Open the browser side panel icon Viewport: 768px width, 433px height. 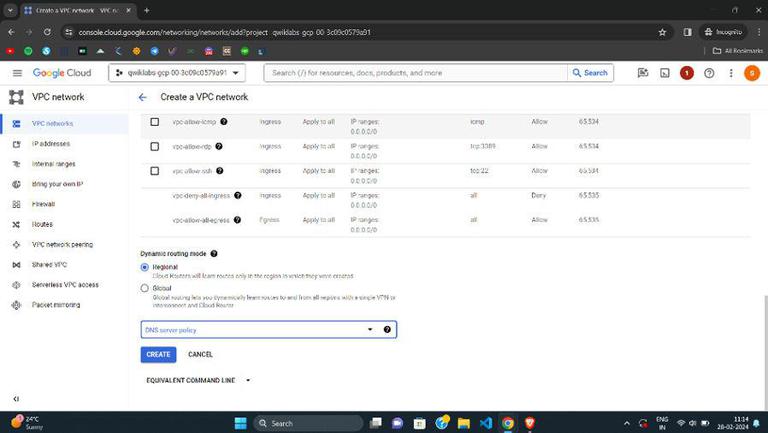click(688, 32)
